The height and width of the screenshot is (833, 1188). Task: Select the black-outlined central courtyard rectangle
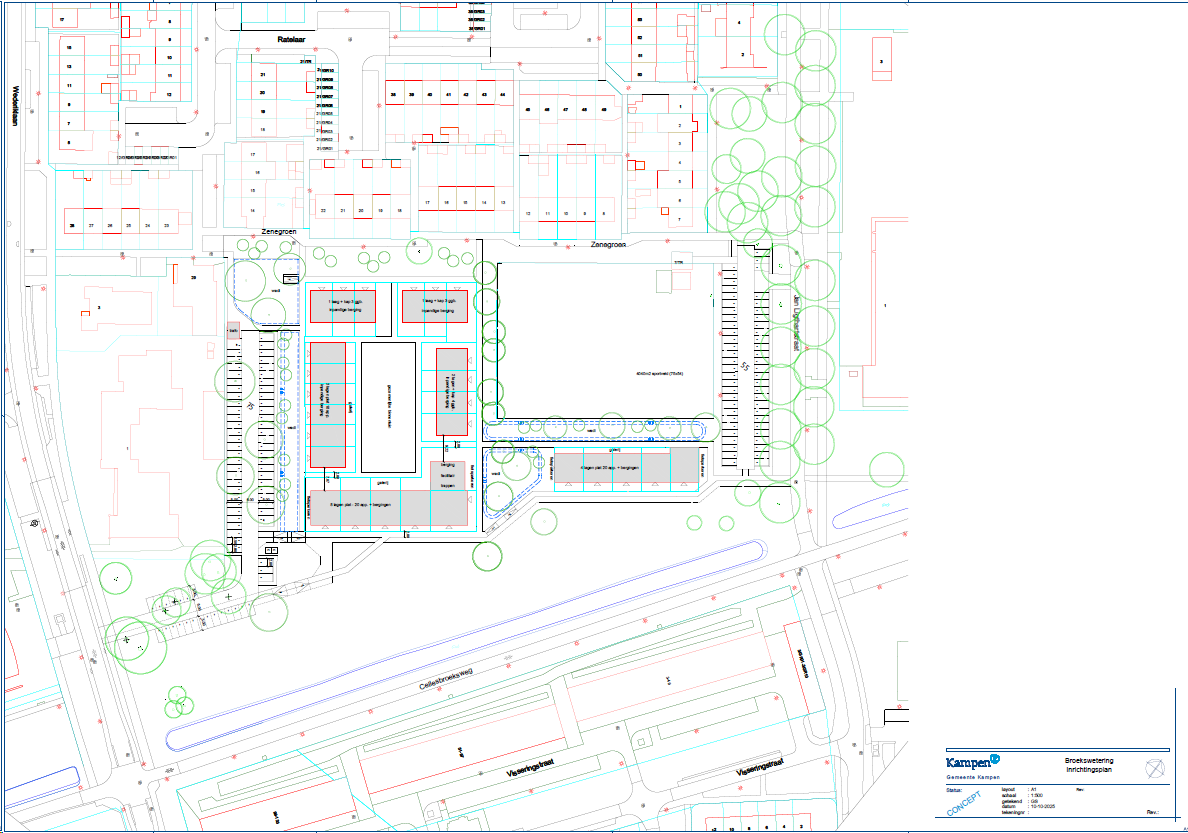pos(388,407)
